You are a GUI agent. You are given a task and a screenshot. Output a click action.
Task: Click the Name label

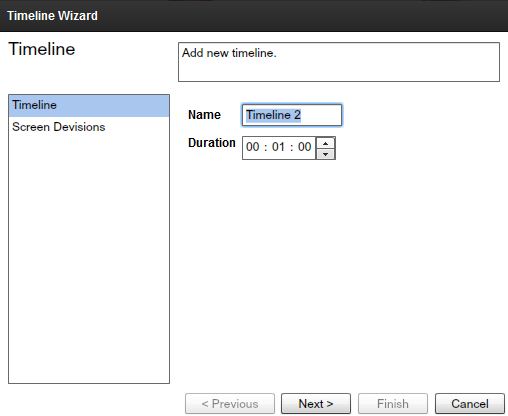pos(204,115)
